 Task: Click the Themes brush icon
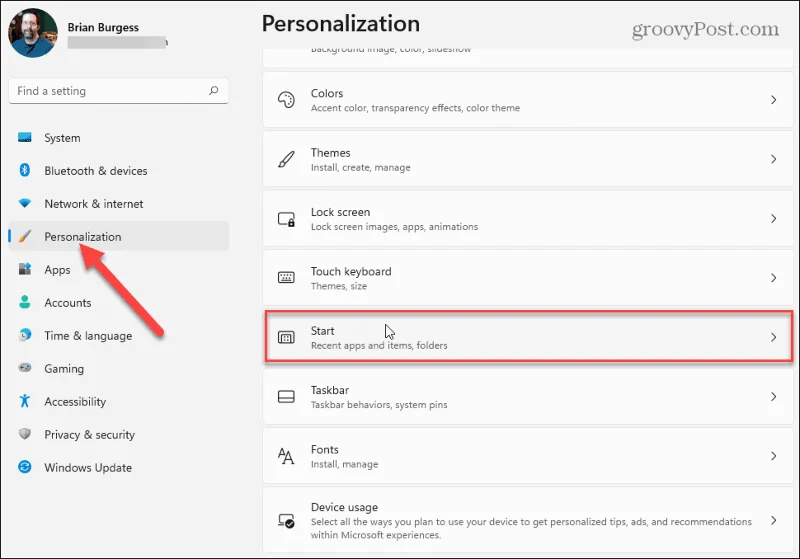pos(286,159)
